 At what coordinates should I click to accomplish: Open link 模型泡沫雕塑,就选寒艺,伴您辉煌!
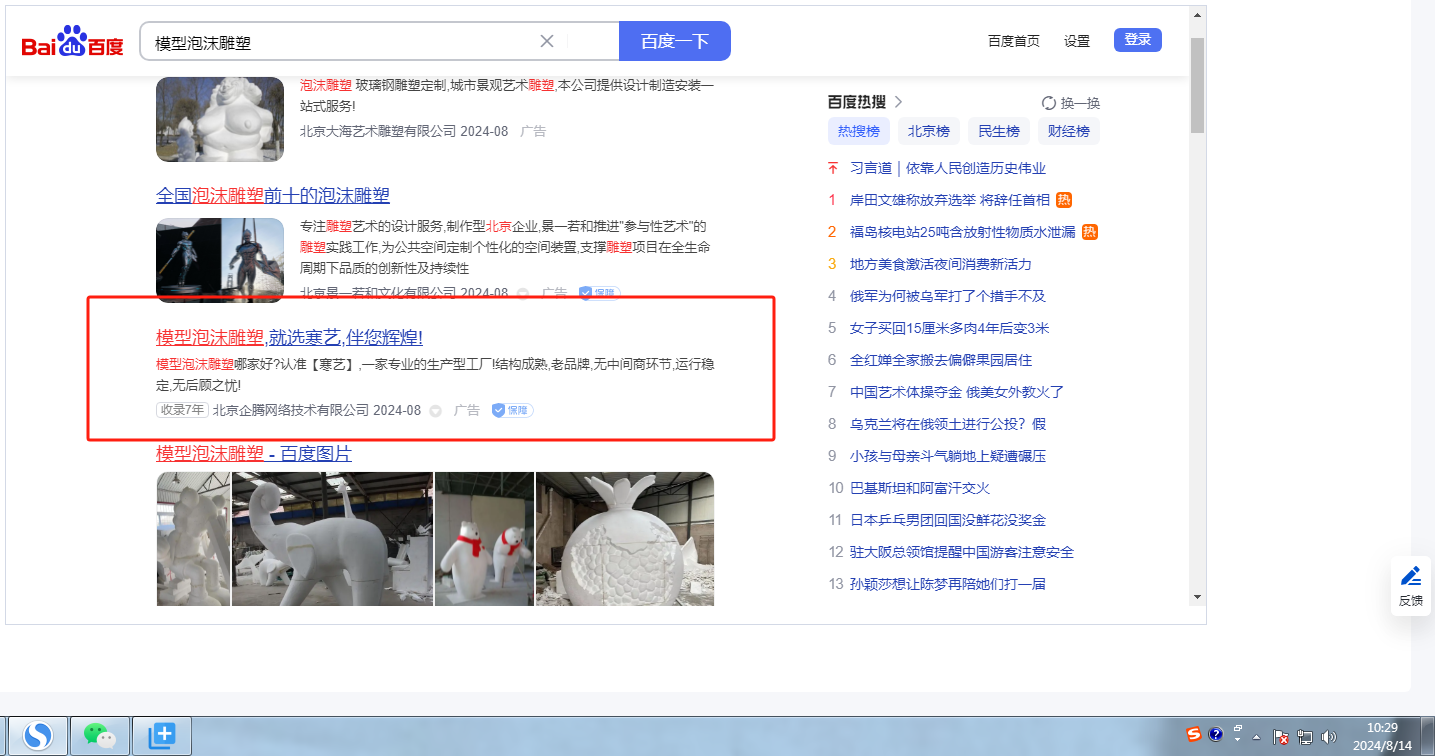click(289, 337)
